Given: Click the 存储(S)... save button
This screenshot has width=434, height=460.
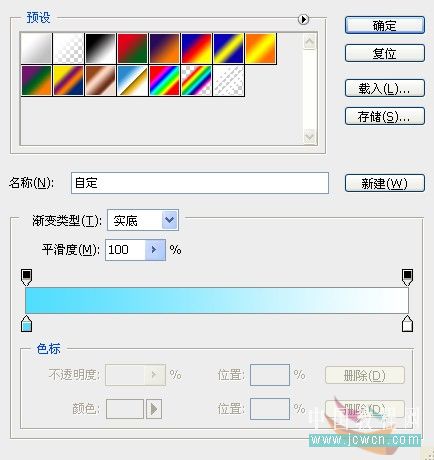Looking at the screenshot, I should (x=385, y=116).
